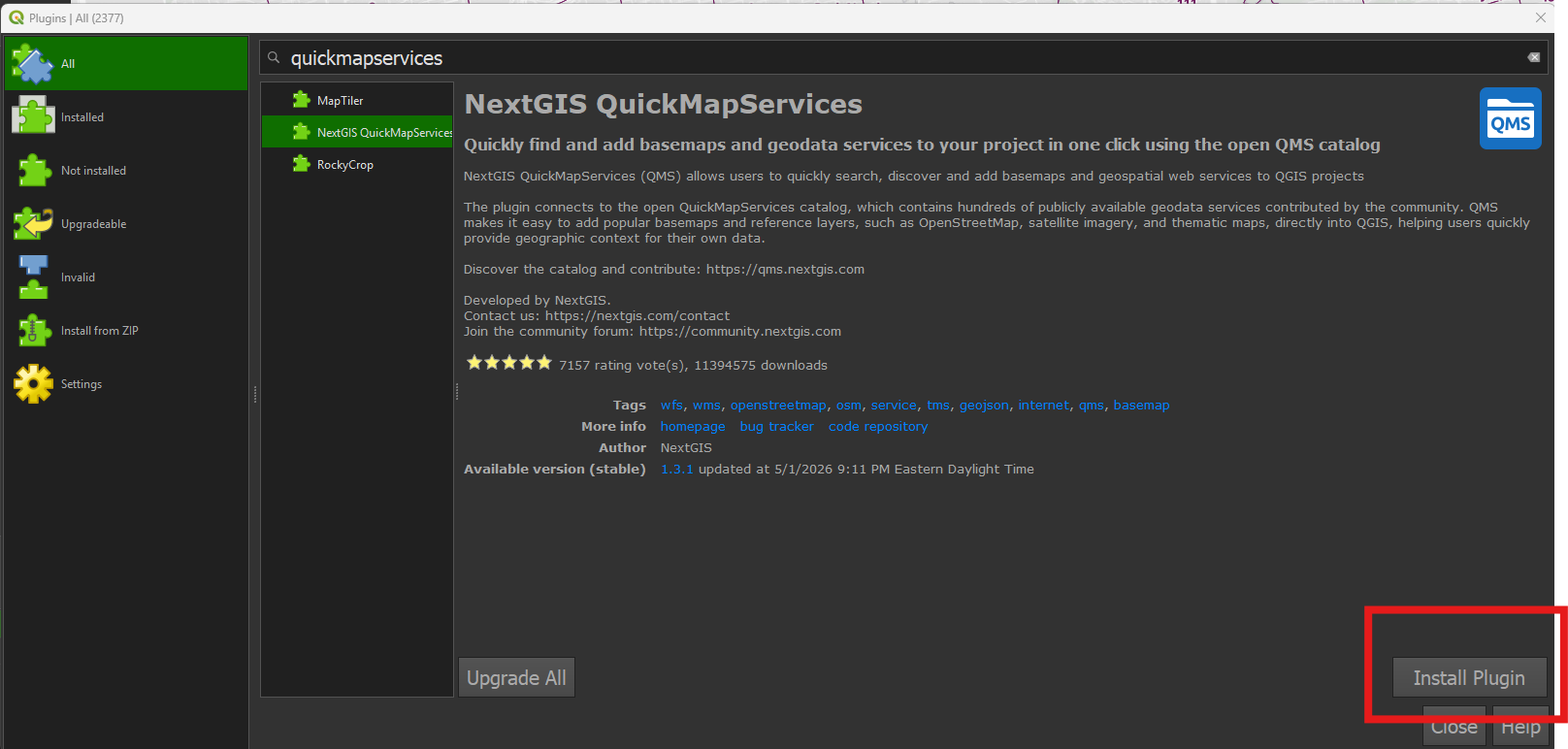Click the Upgrade All button
The width and height of the screenshot is (1568, 749).
[x=516, y=677]
